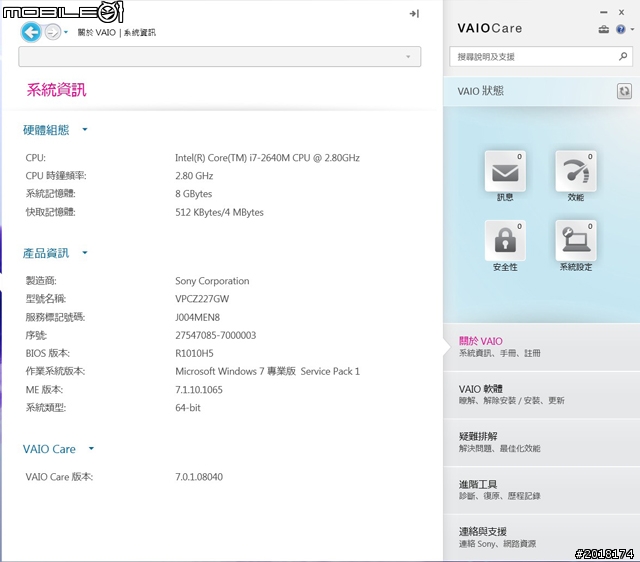Click the 64-bit system type value

(188, 407)
